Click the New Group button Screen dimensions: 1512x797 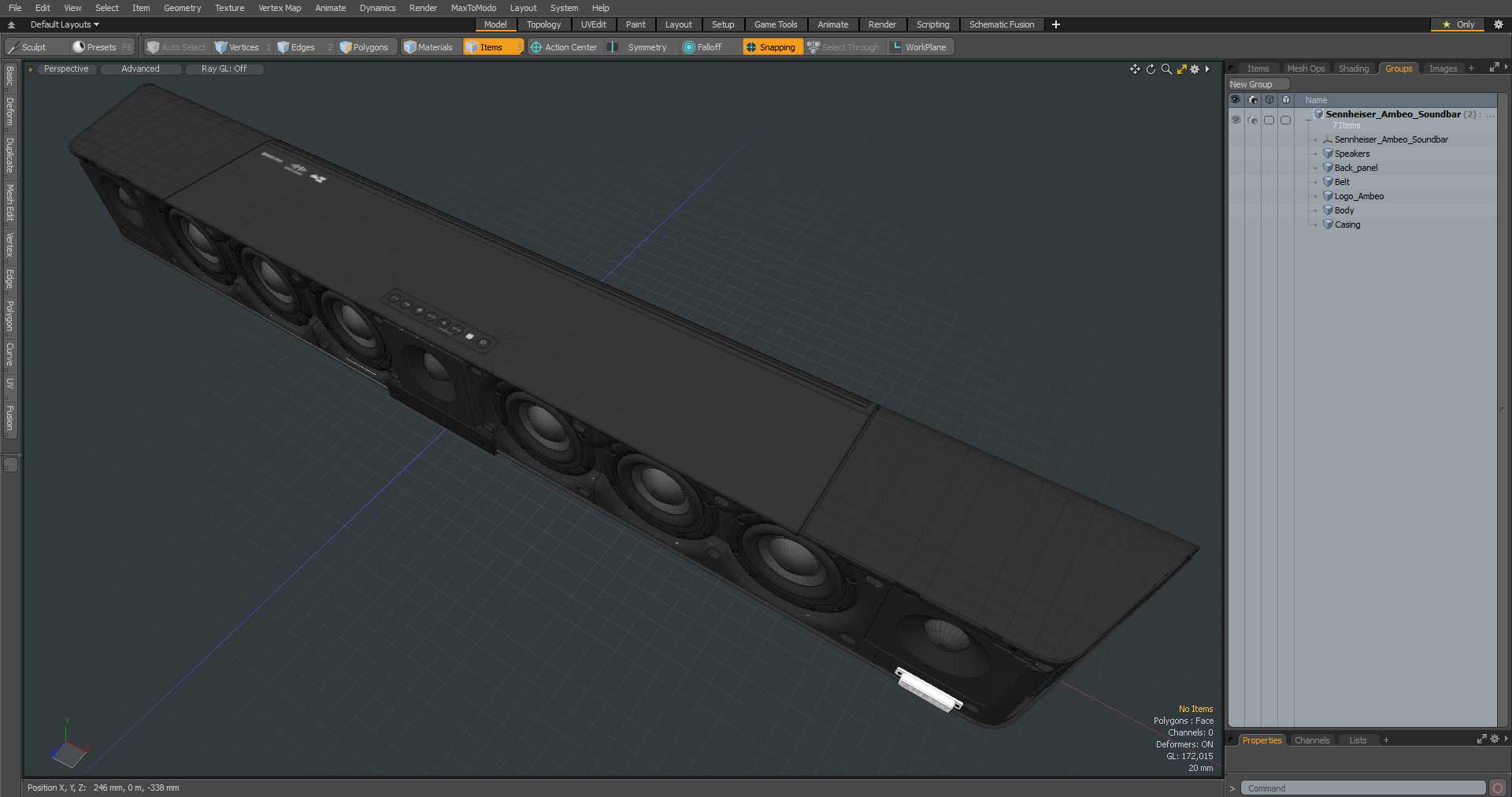1258,84
